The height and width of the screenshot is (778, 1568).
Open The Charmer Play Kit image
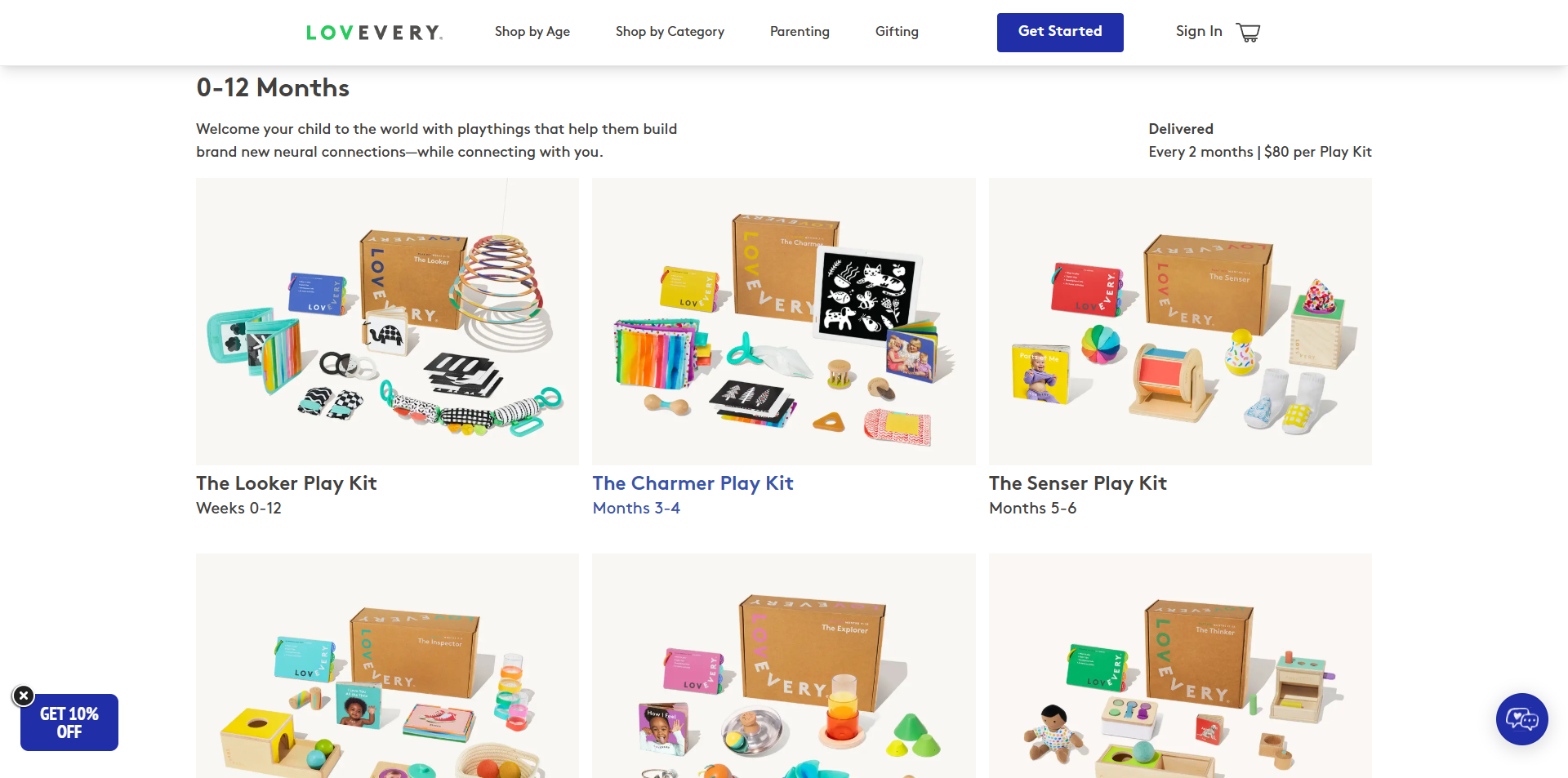pos(784,322)
